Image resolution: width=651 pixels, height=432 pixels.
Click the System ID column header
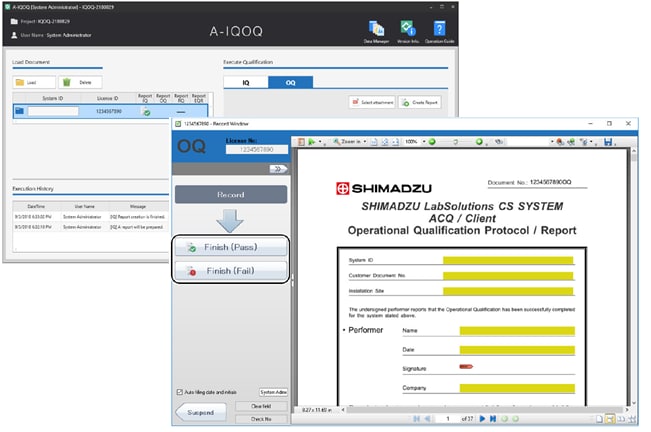pos(53,98)
